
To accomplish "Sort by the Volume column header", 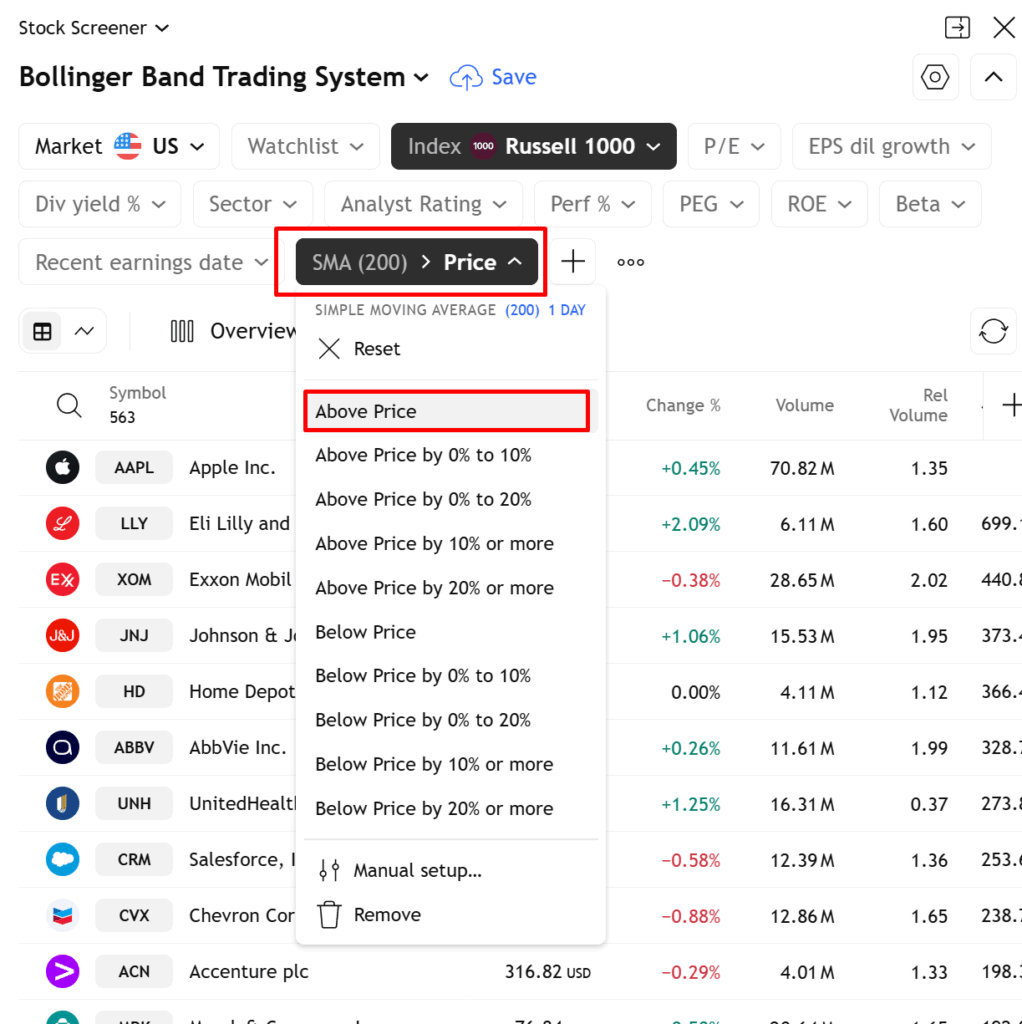I will 804,405.
